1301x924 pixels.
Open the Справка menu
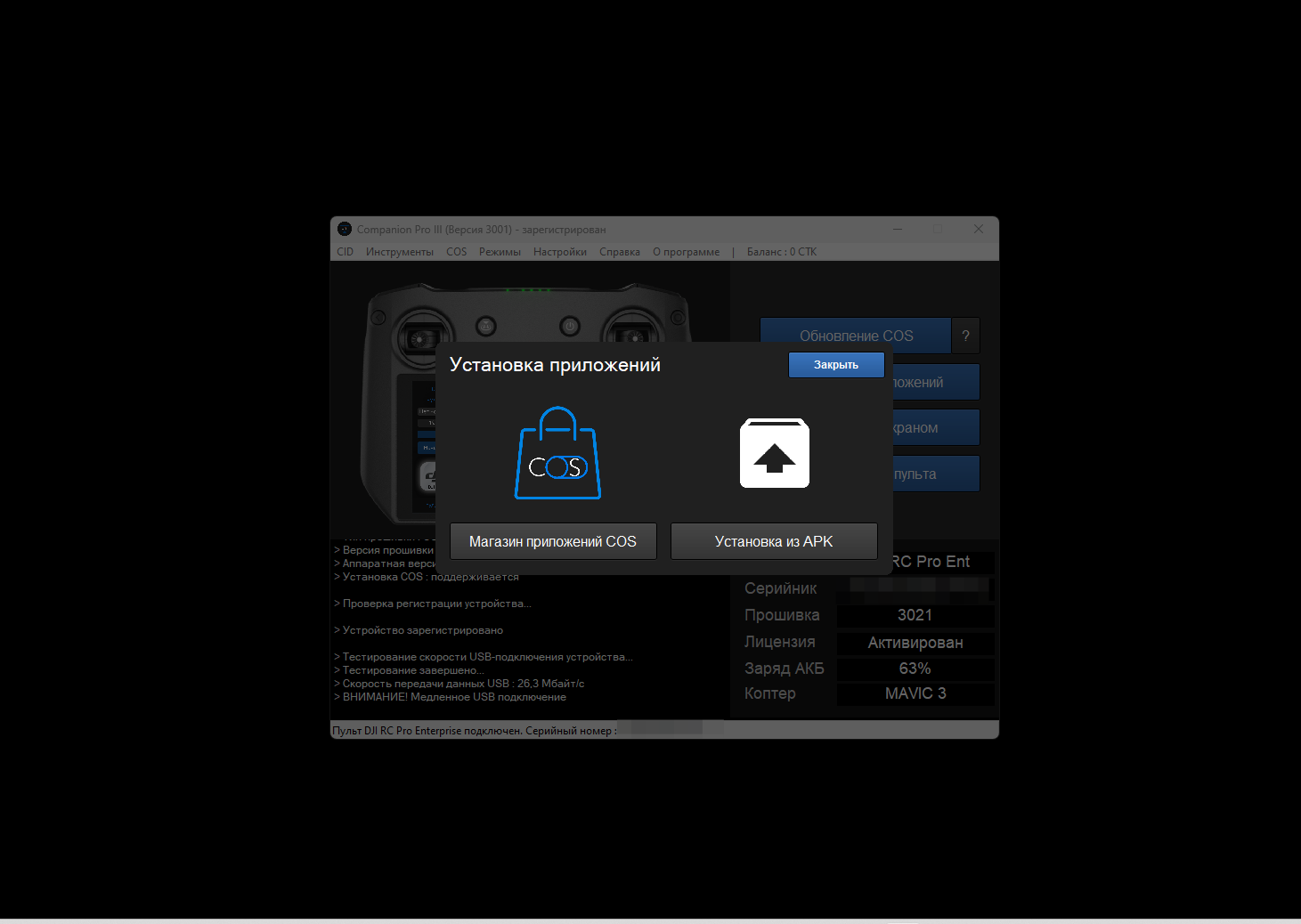tap(619, 252)
